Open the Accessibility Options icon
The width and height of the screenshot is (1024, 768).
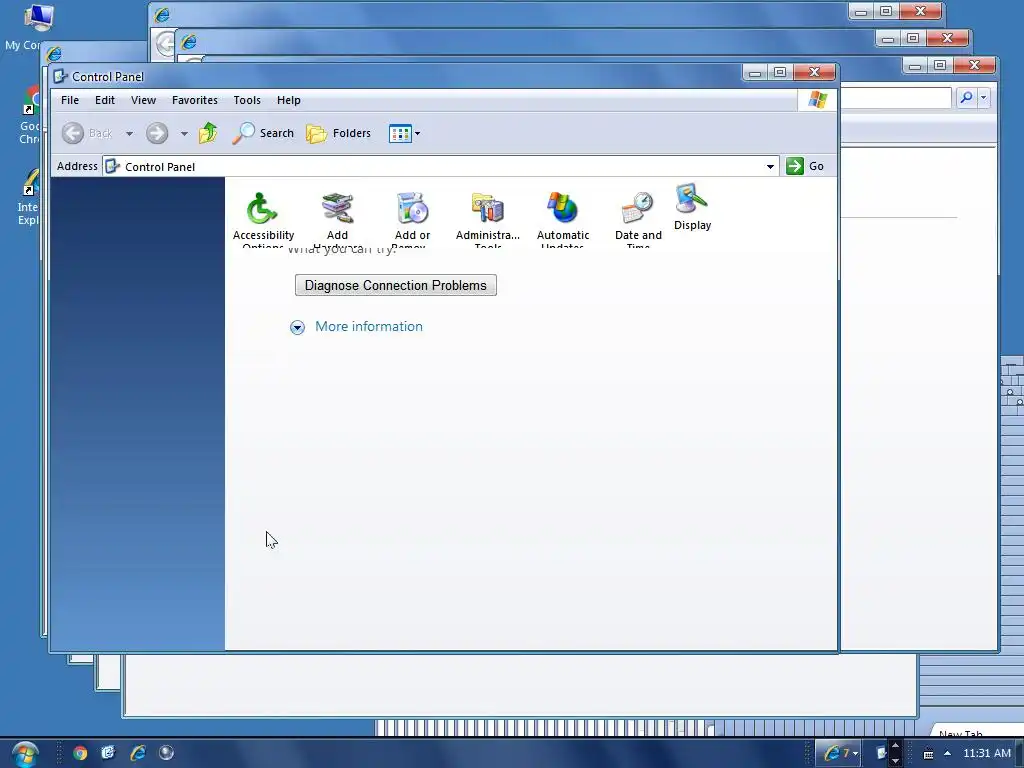(263, 219)
